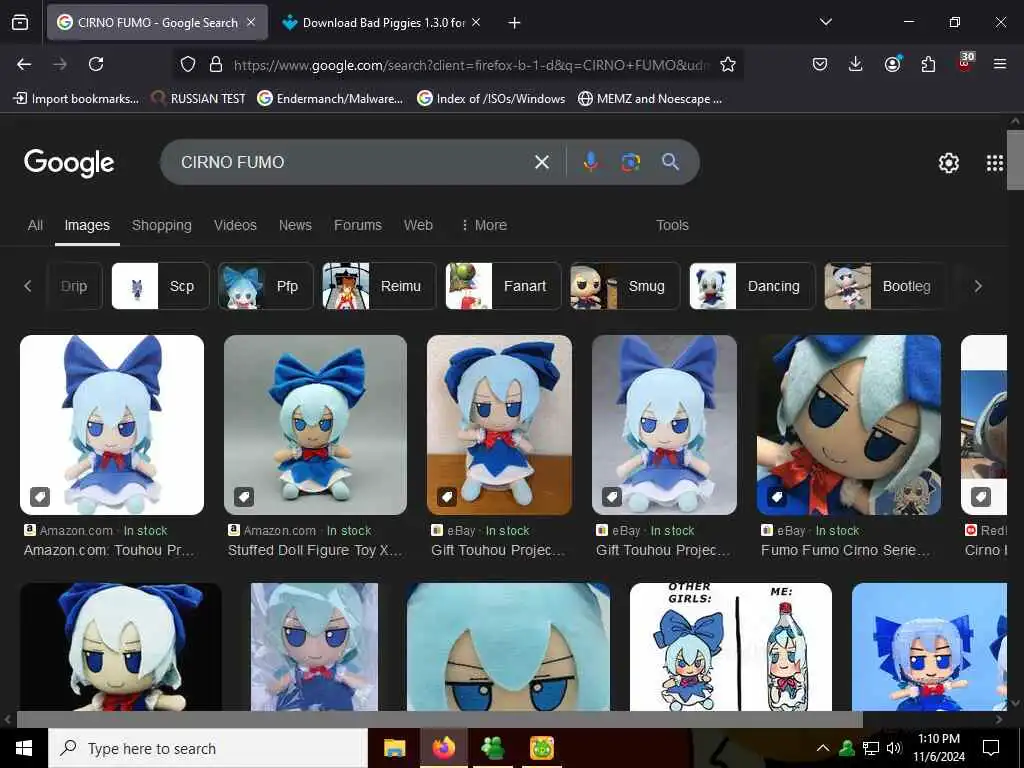This screenshot has height=768, width=1024.
Task: Open the Index of /ISOs/Windows bookmark
Action: coord(491,99)
